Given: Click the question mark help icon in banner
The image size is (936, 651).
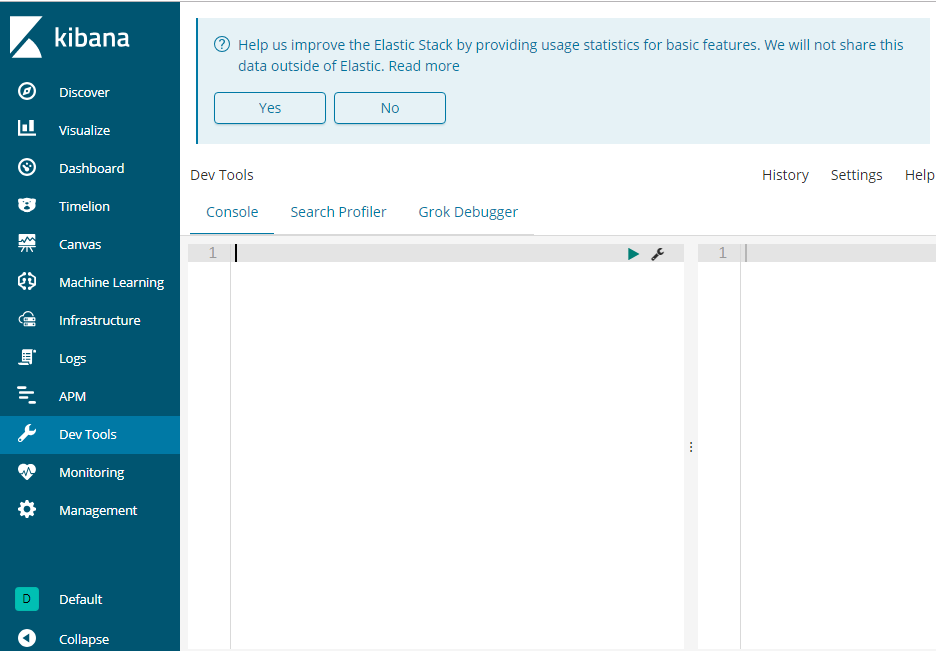Looking at the screenshot, I should pos(222,44).
